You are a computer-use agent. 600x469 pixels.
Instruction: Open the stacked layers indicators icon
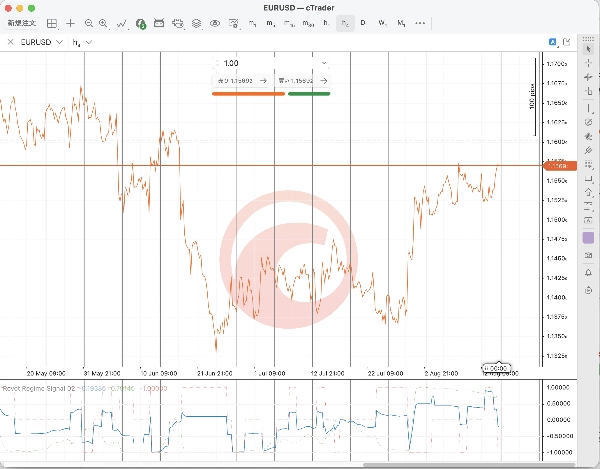pyautogui.click(x=196, y=23)
